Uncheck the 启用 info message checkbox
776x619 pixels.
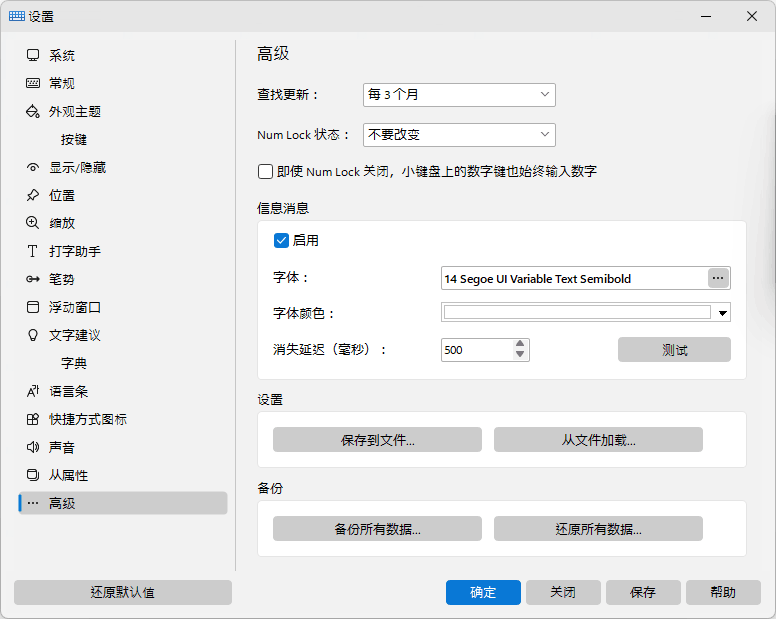click(281, 240)
